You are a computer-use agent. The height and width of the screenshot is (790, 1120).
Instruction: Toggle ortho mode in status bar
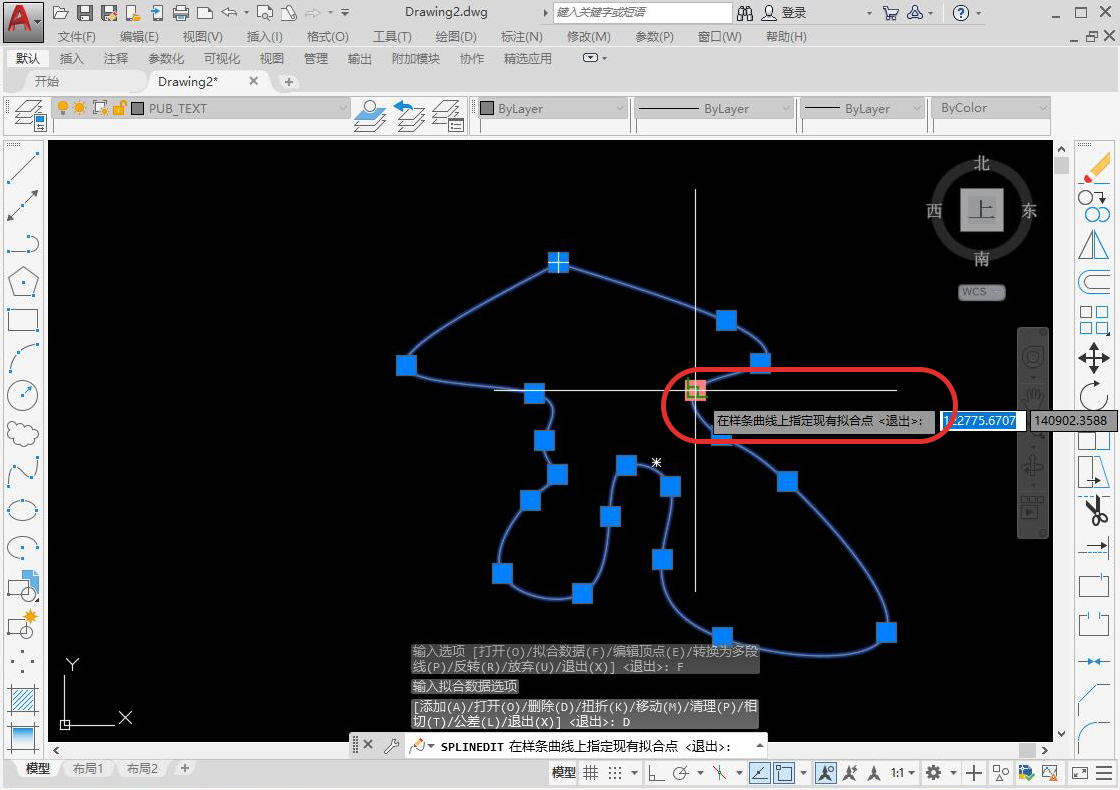pos(656,772)
